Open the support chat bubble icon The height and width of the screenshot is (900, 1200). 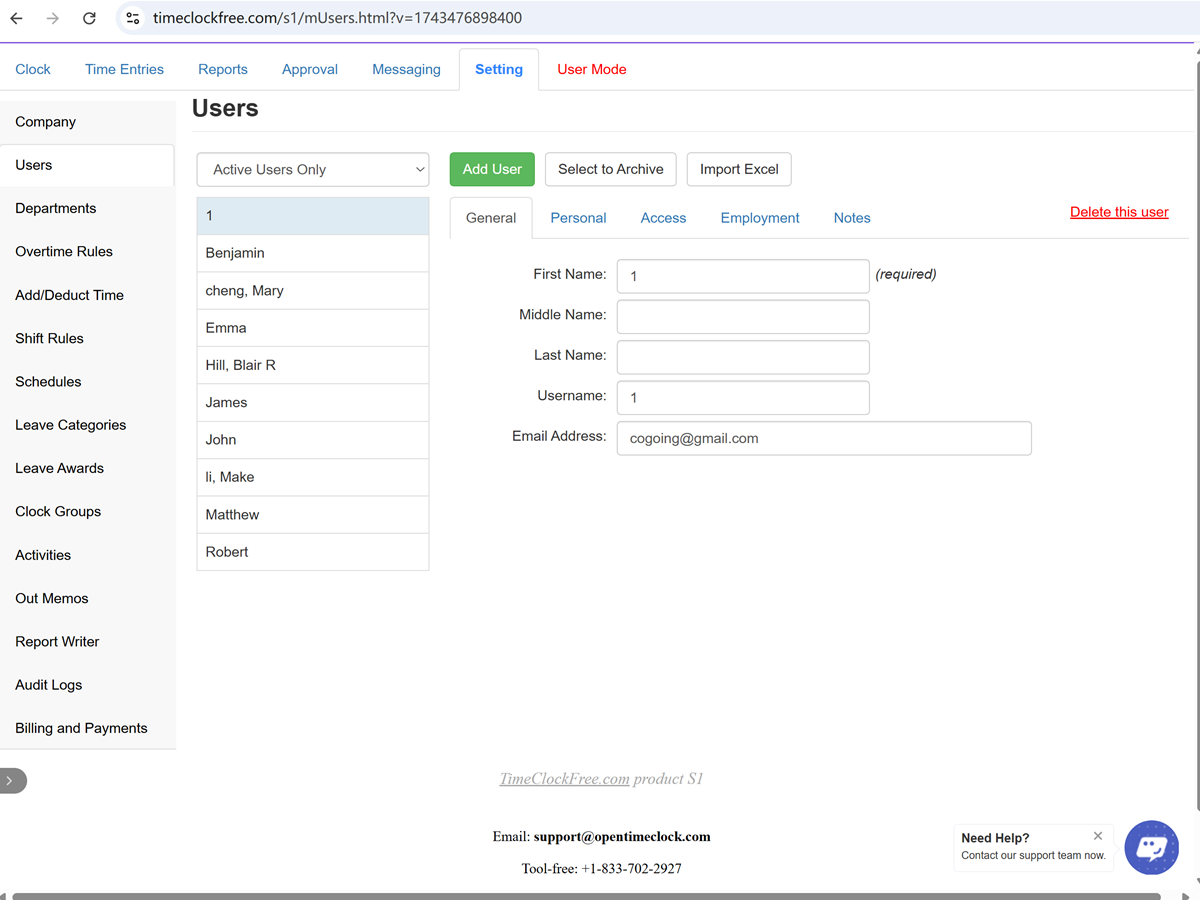[1152, 848]
